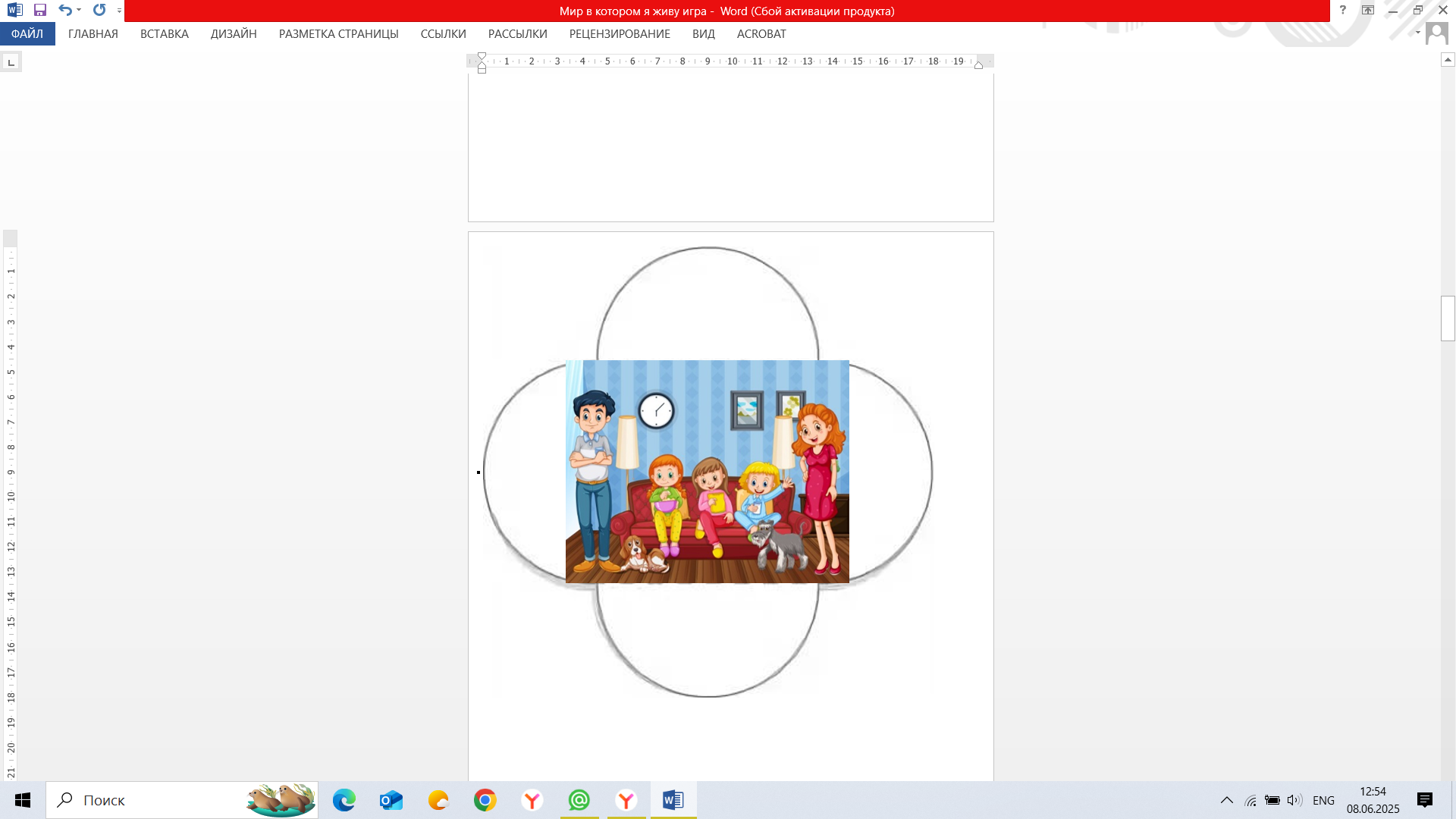Open Google Chrome from the taskbar
Image resolution: width=1456 pixels, height=819 pixels.
[485, 800]
